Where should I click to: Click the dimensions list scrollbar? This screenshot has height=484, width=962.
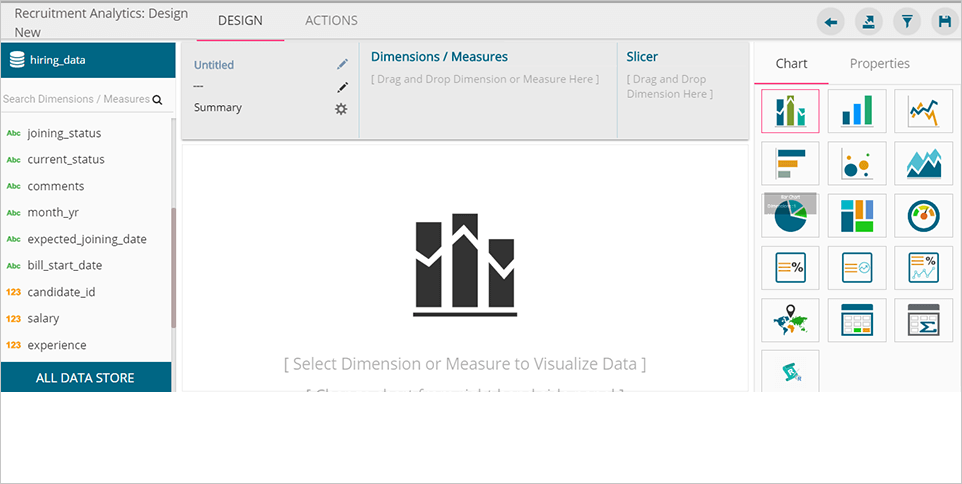click(x=174, y=267)
